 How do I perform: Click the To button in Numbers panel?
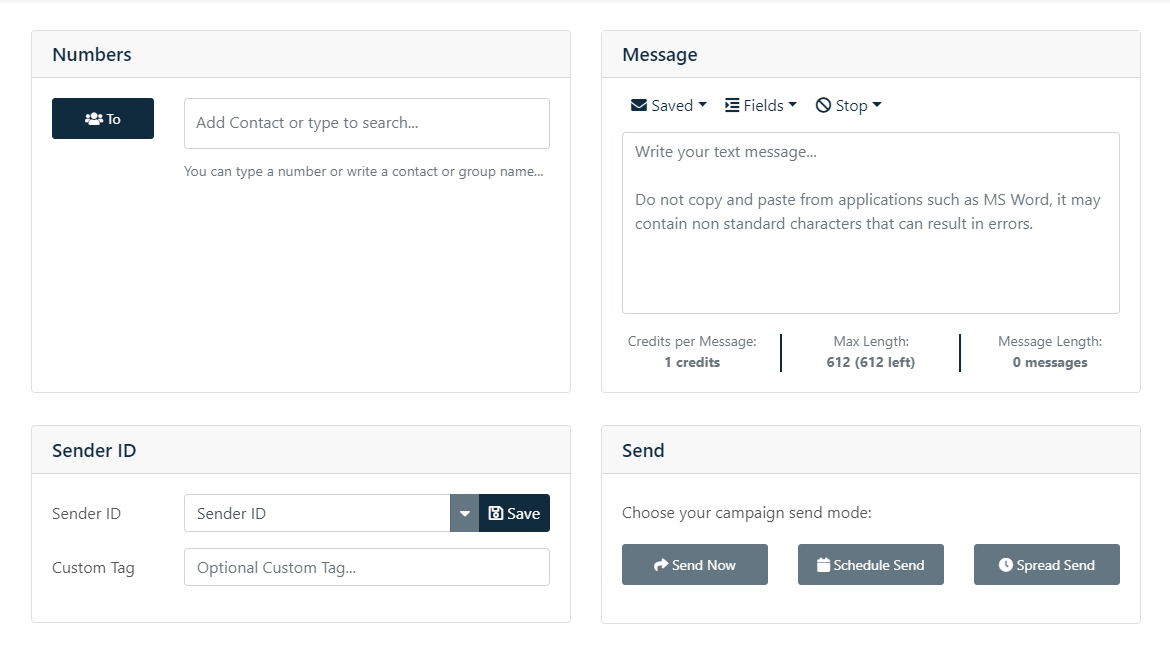point(103,117)
